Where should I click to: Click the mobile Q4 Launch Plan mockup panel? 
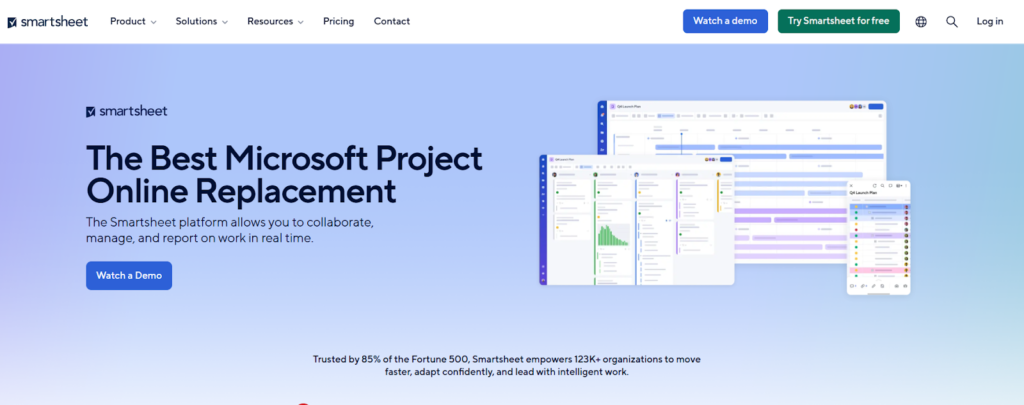pos(879,240)
